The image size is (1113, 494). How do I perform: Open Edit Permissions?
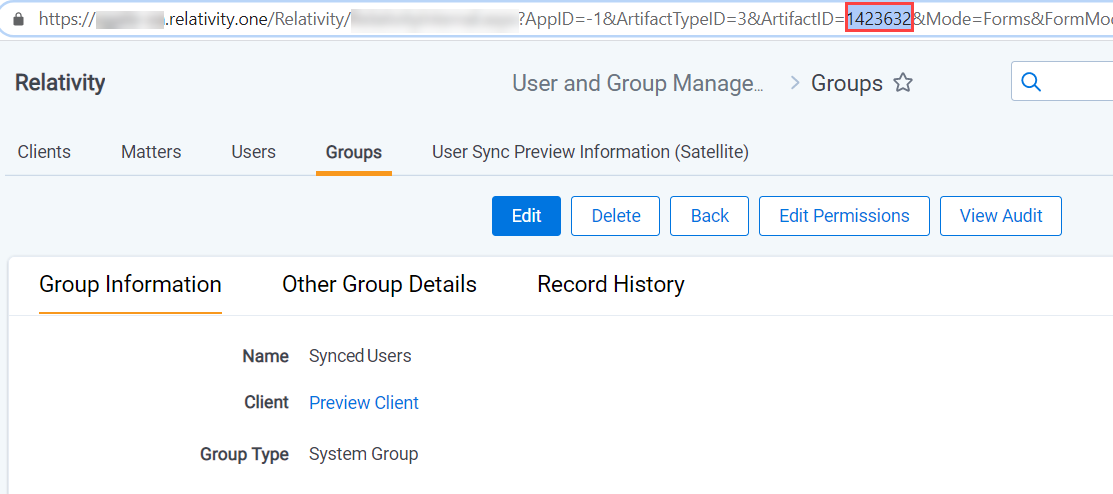tap(844, 216)
